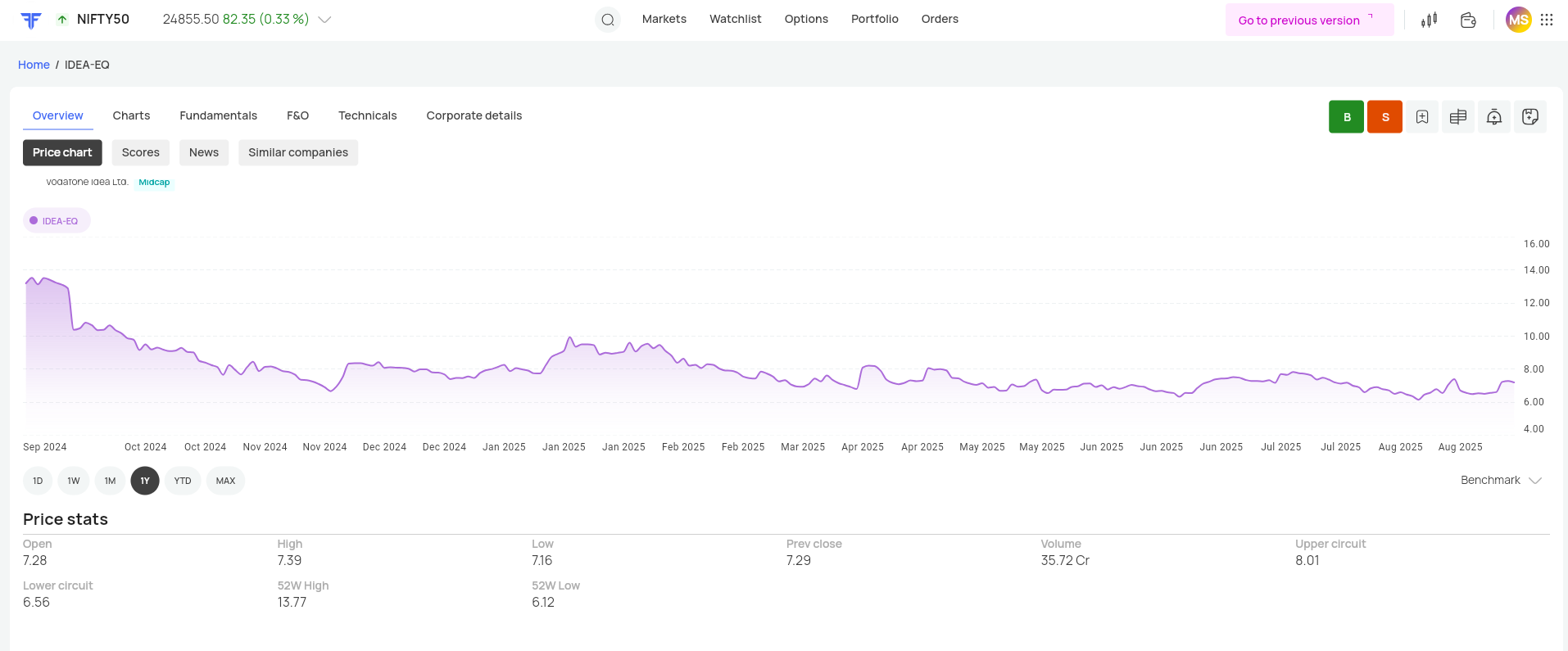Viewport: 1568px width, 651px height.
Task: Add a note using sticky note icon
Action: (x=1530, y=117)
